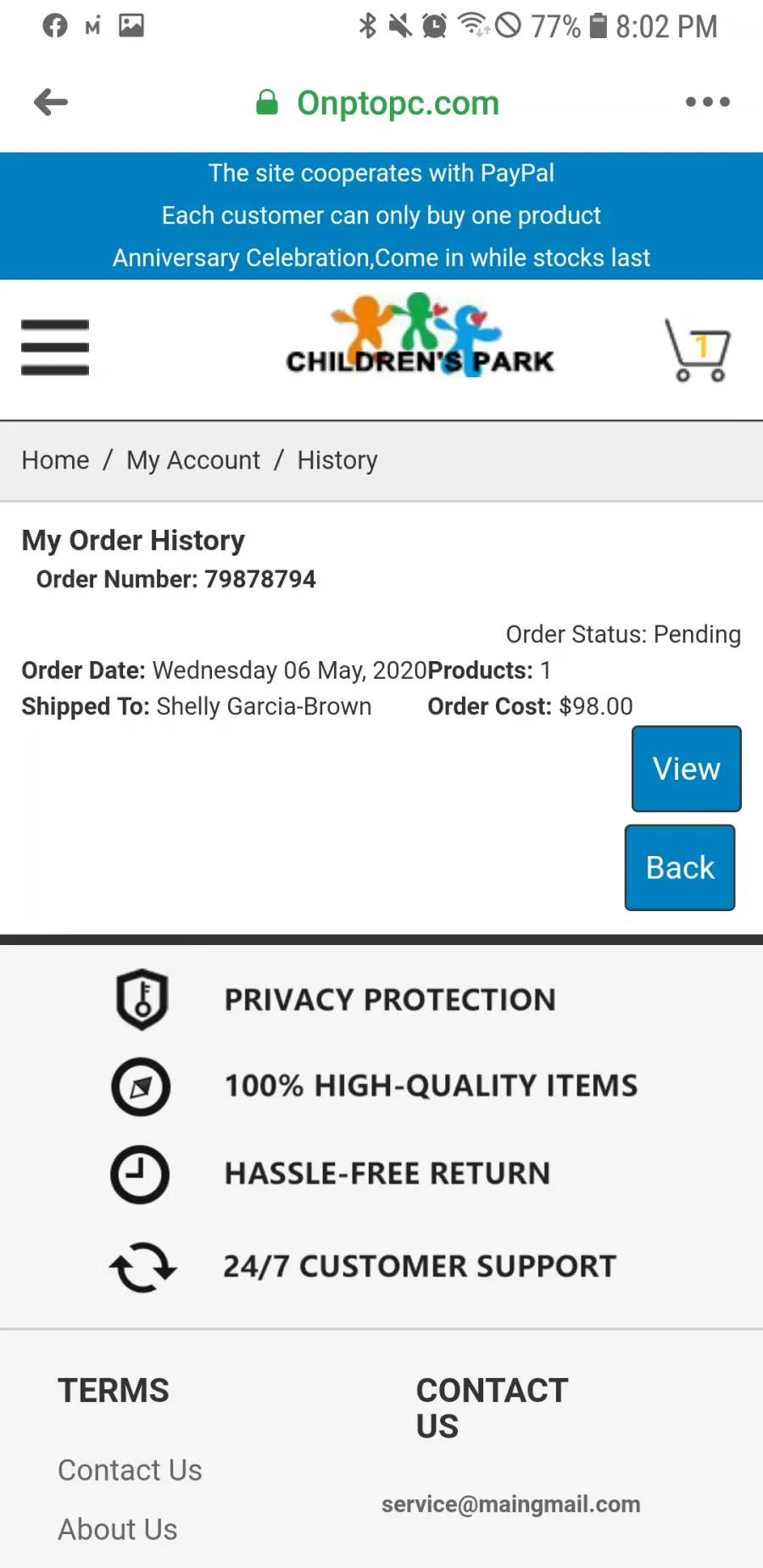The width and height of the screenshot is (763, 1568).
Task: Open My Account breadcrumb link
Action: click(x=193, y=460)
